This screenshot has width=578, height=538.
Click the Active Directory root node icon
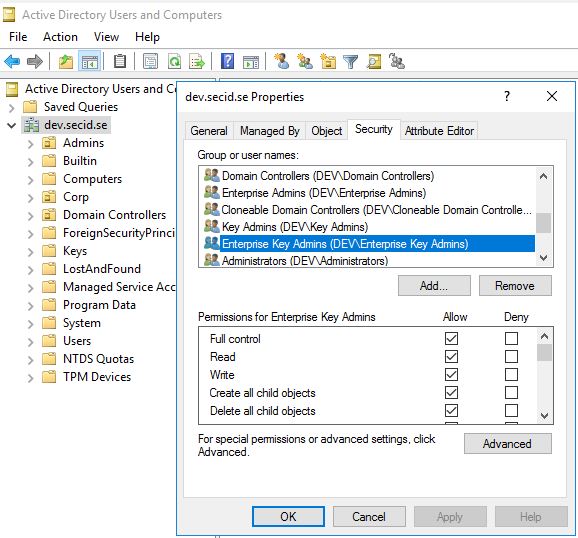tap(12, 89)
